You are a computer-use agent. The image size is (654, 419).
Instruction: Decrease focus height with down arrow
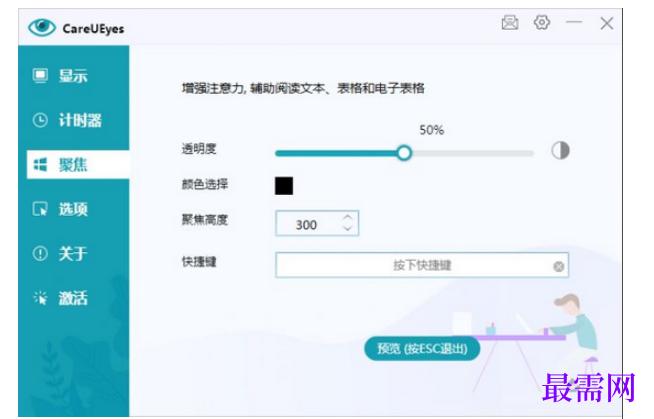[x=347, y=228]
